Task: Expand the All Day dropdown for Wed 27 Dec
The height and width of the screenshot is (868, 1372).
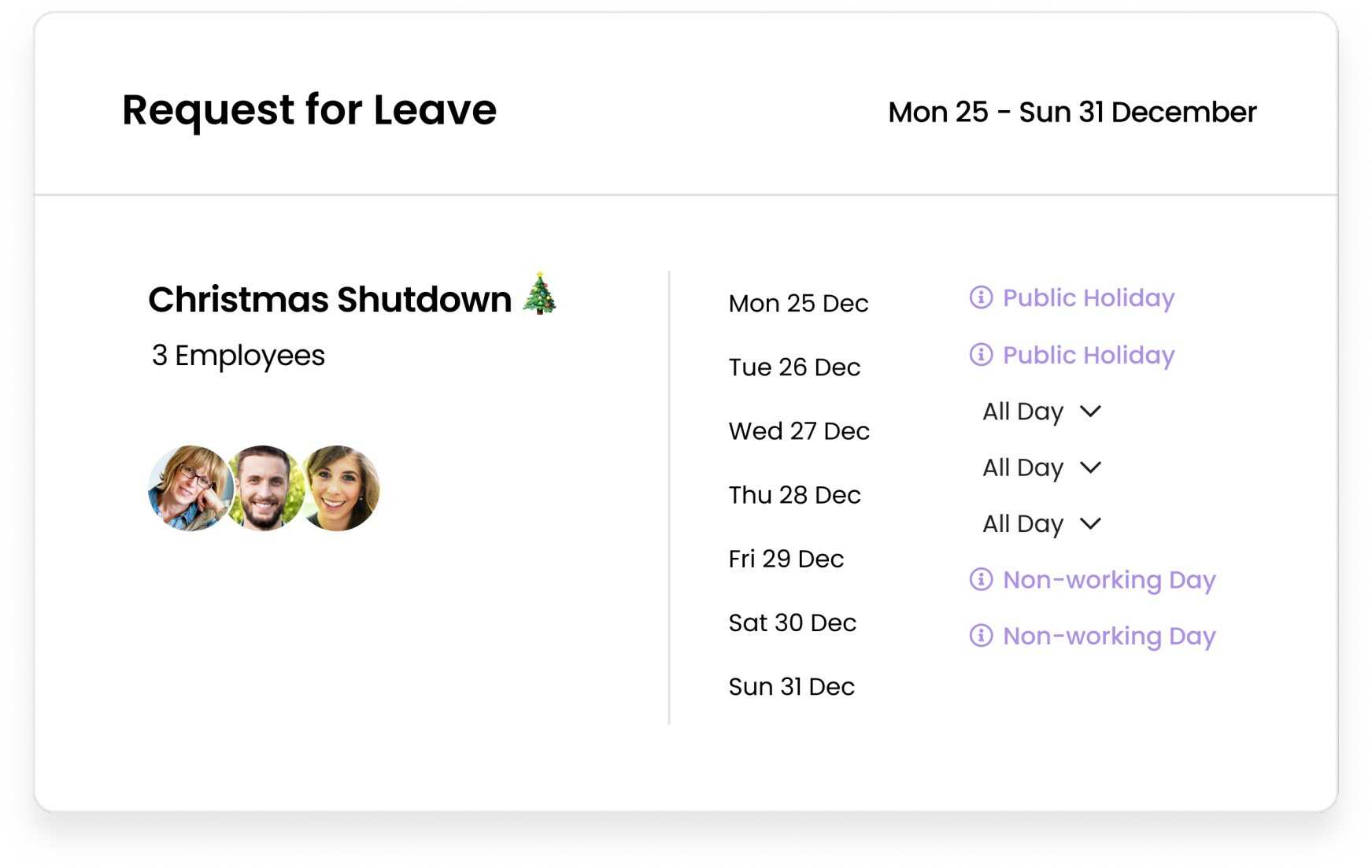Action: click(1039, 411)
